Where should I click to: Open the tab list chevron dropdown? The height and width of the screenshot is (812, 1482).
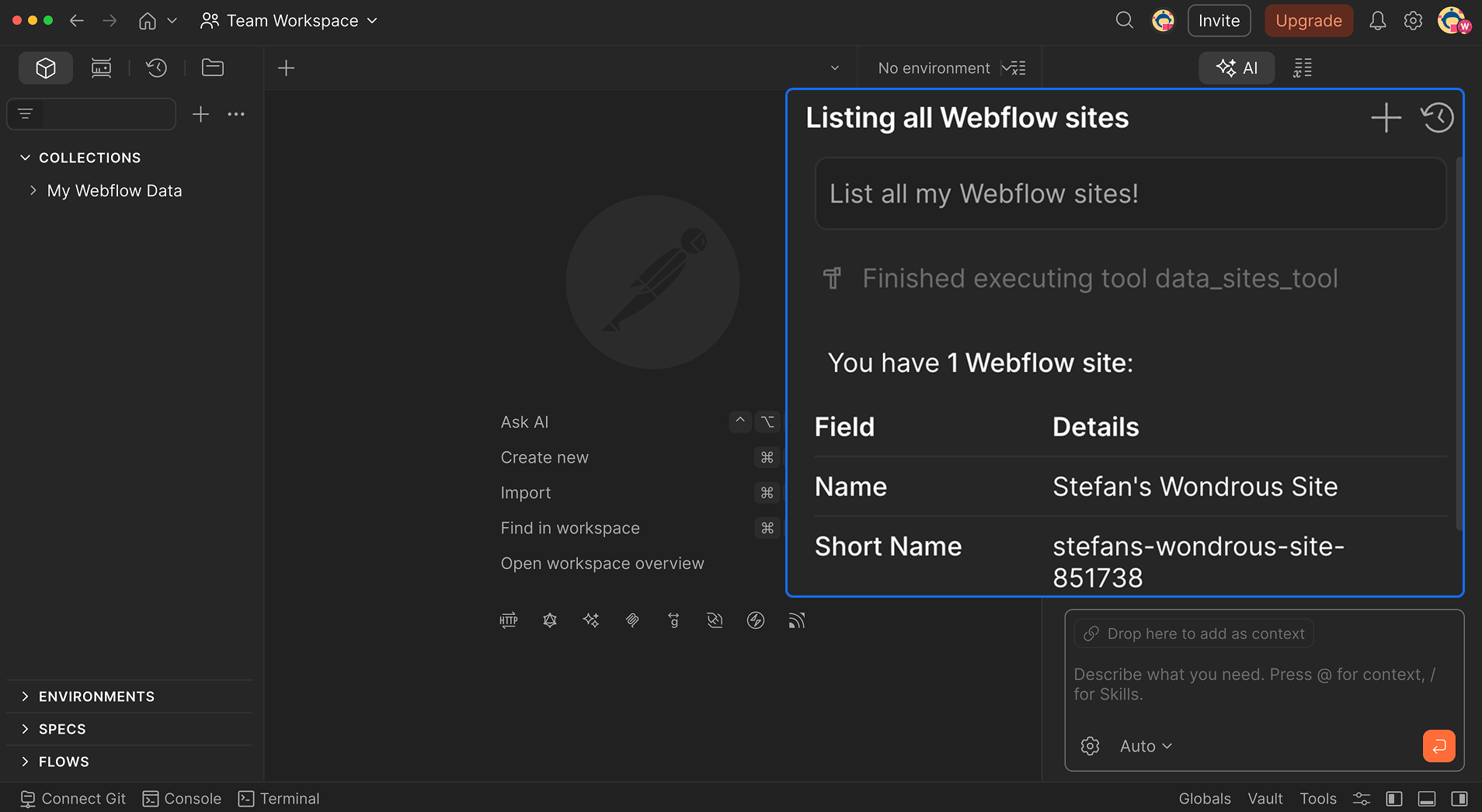point(835,68)
